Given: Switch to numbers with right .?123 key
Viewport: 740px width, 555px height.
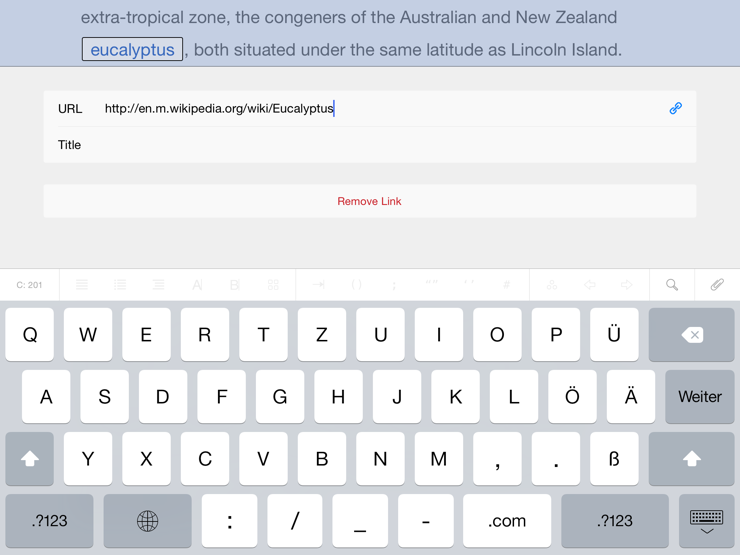Looking at the screenshot, I should [x=614, y=520].
